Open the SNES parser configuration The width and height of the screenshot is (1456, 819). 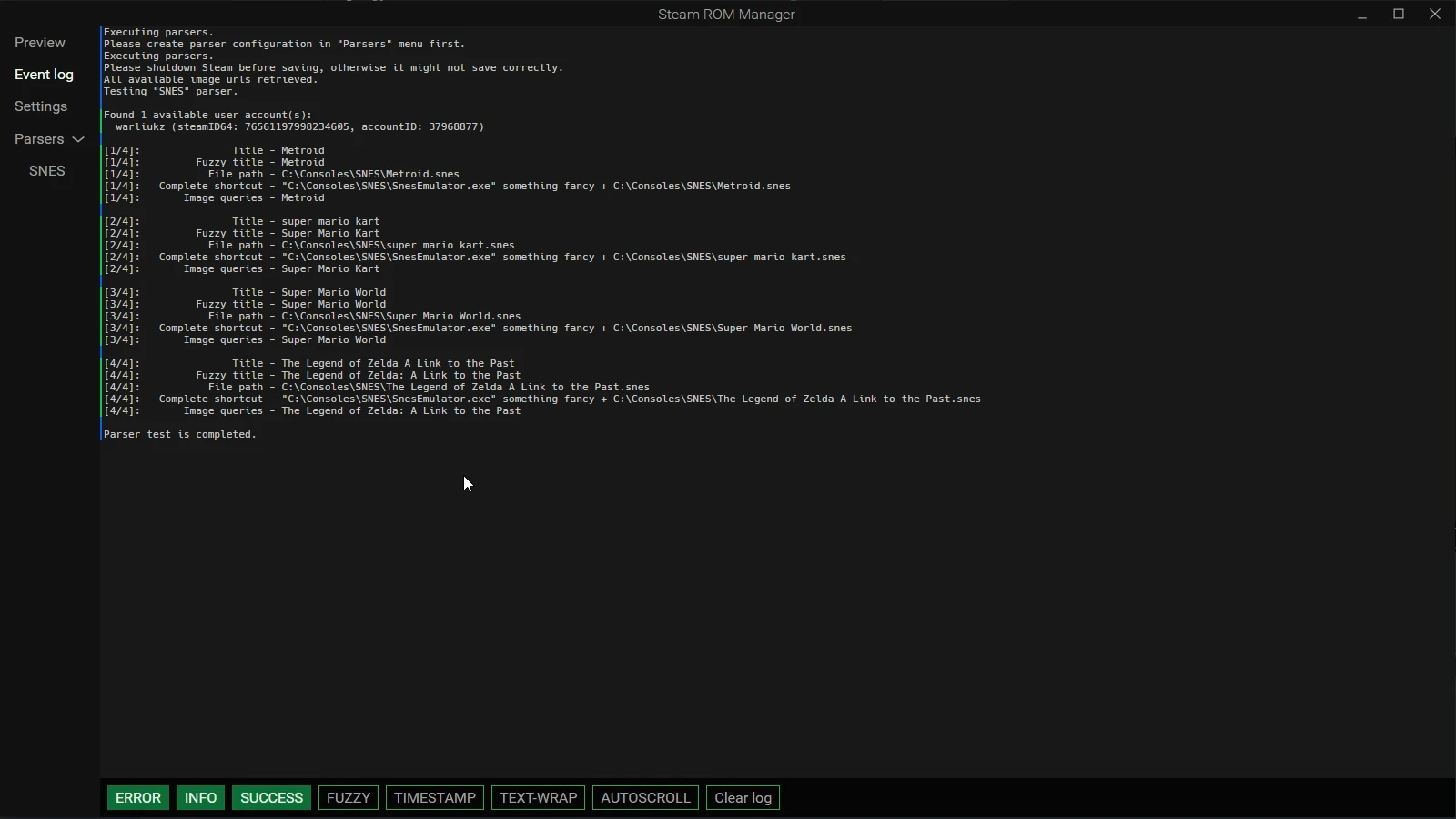47,171
